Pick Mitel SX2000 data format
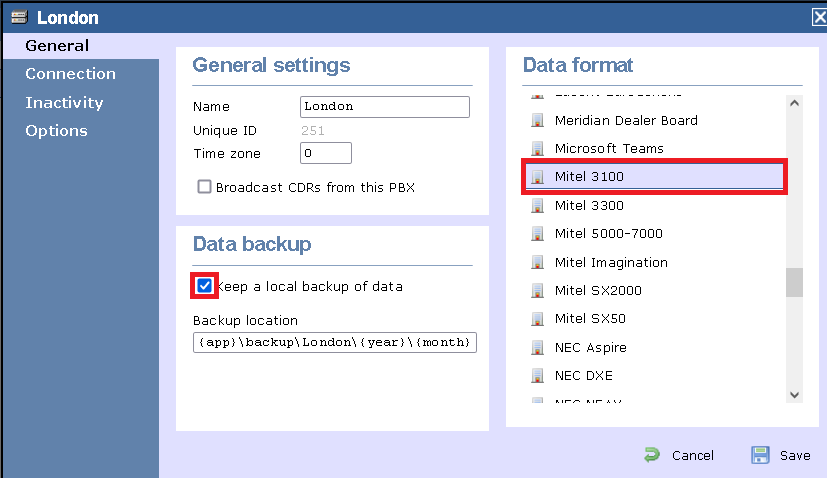 point(598,291)
